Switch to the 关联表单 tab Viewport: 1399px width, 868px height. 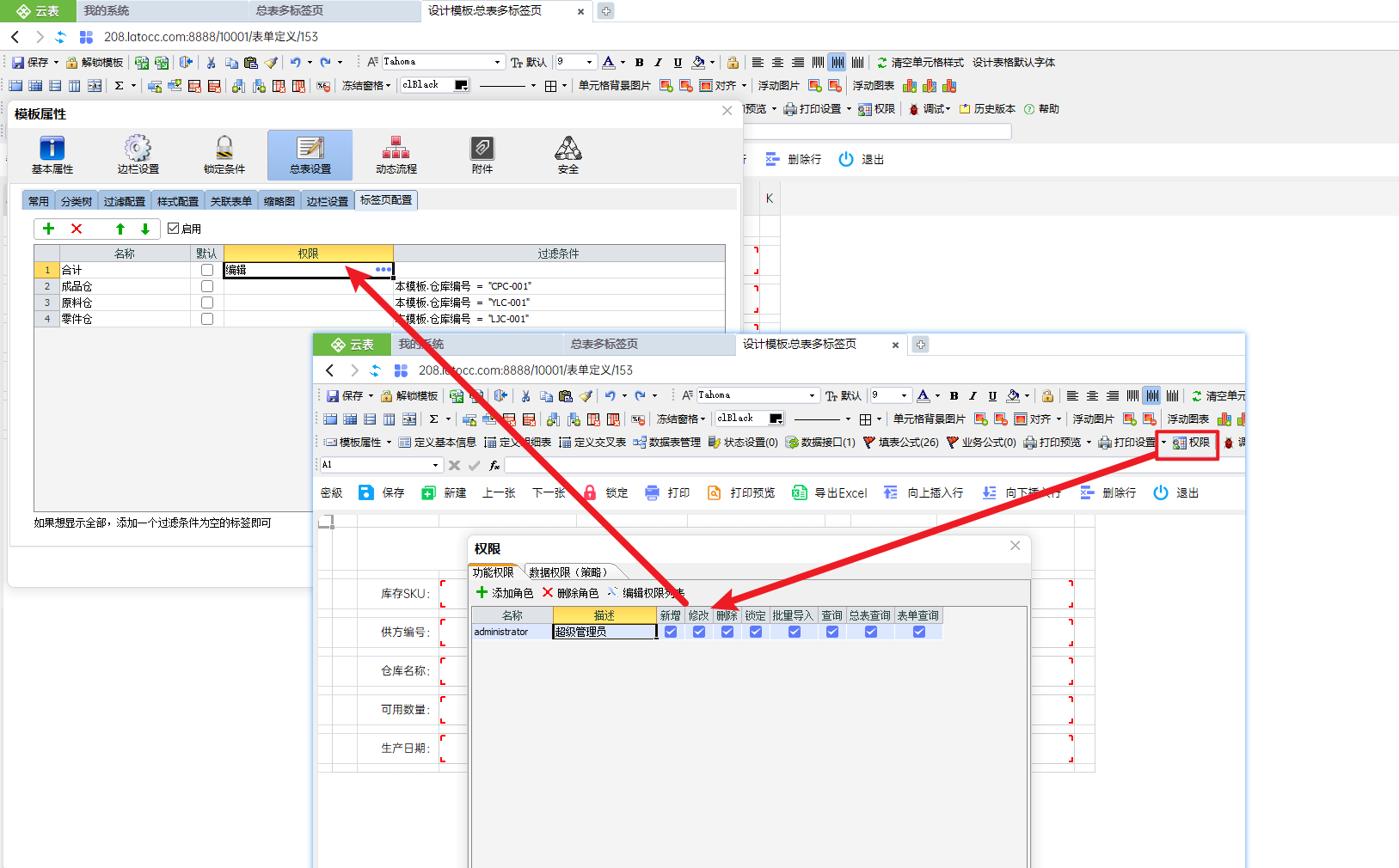(231, 201)
